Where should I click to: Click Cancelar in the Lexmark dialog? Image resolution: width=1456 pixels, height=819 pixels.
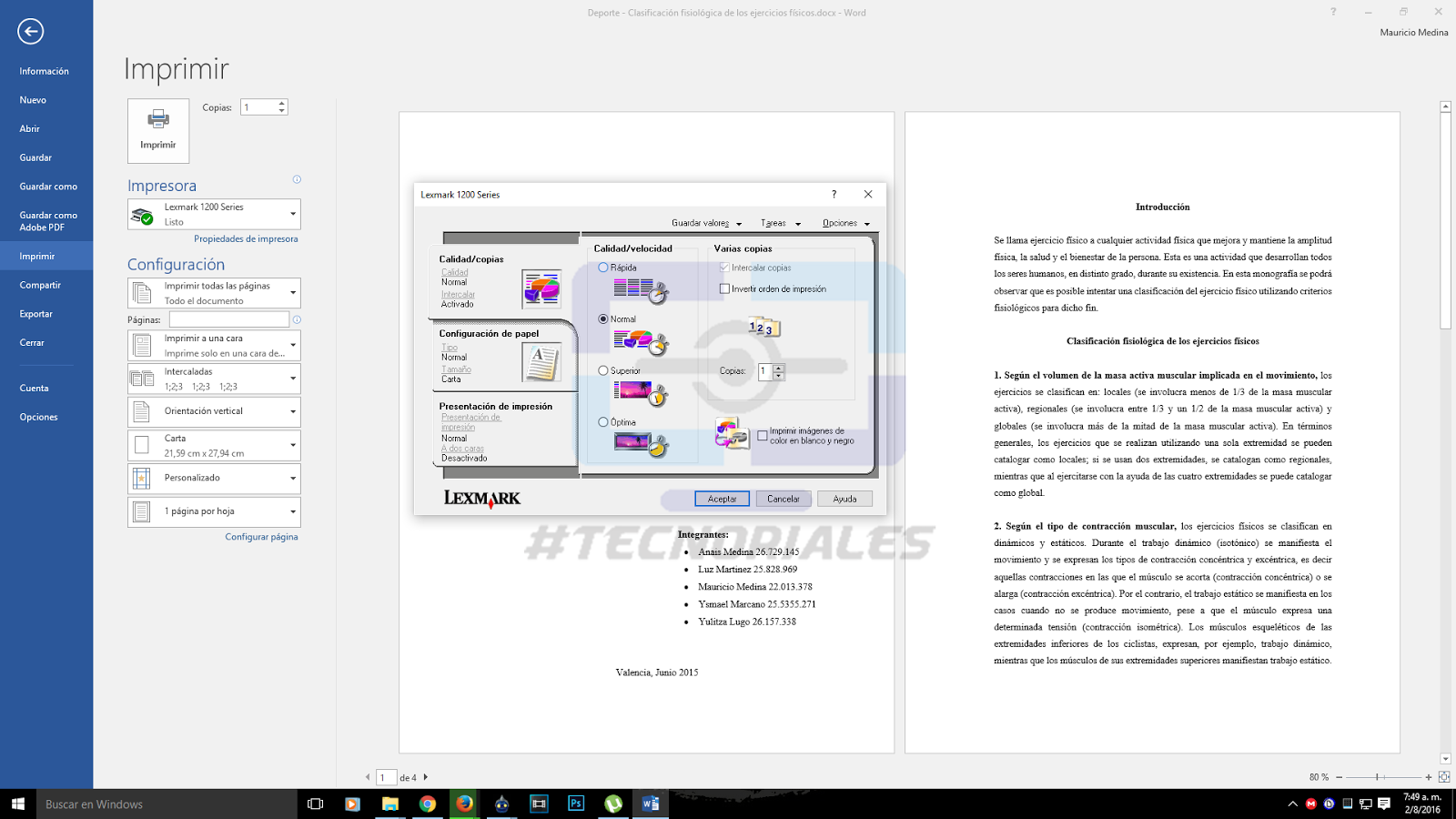pos(784,499)
